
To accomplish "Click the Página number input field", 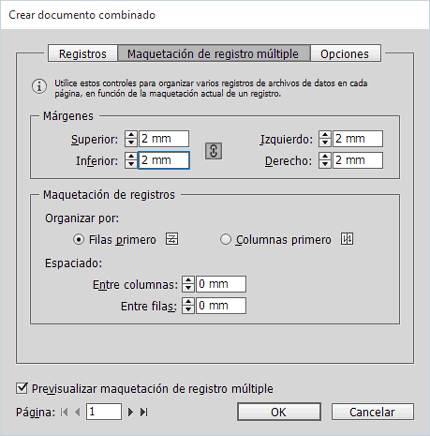I will pos(104,412).
